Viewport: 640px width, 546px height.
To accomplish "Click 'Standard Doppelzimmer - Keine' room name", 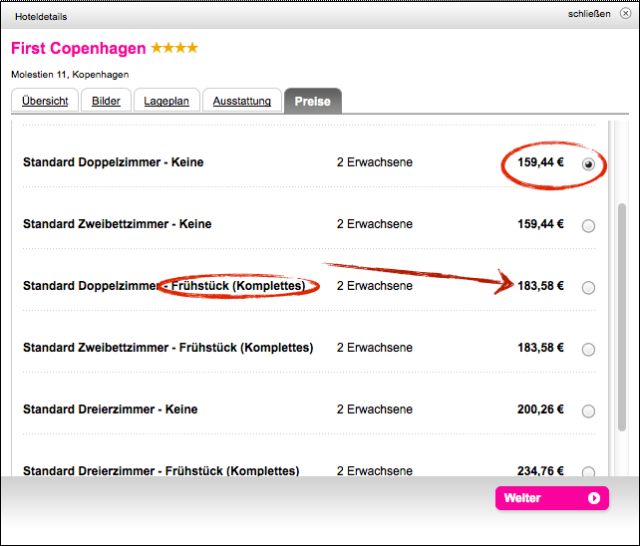I will point(113,162).
